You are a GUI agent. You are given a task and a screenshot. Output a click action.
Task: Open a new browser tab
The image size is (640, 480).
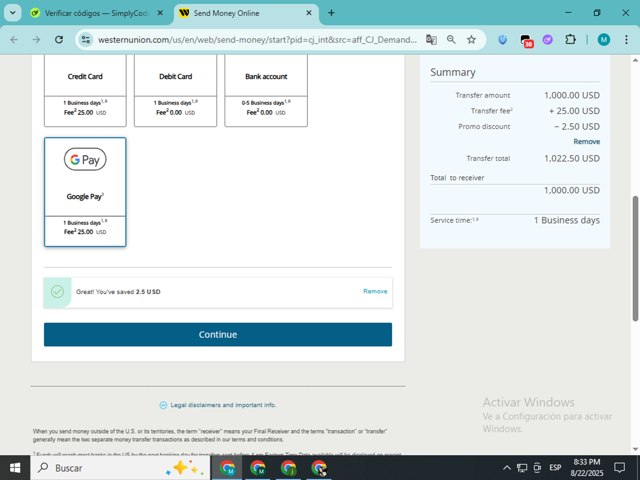click(331, 13)
